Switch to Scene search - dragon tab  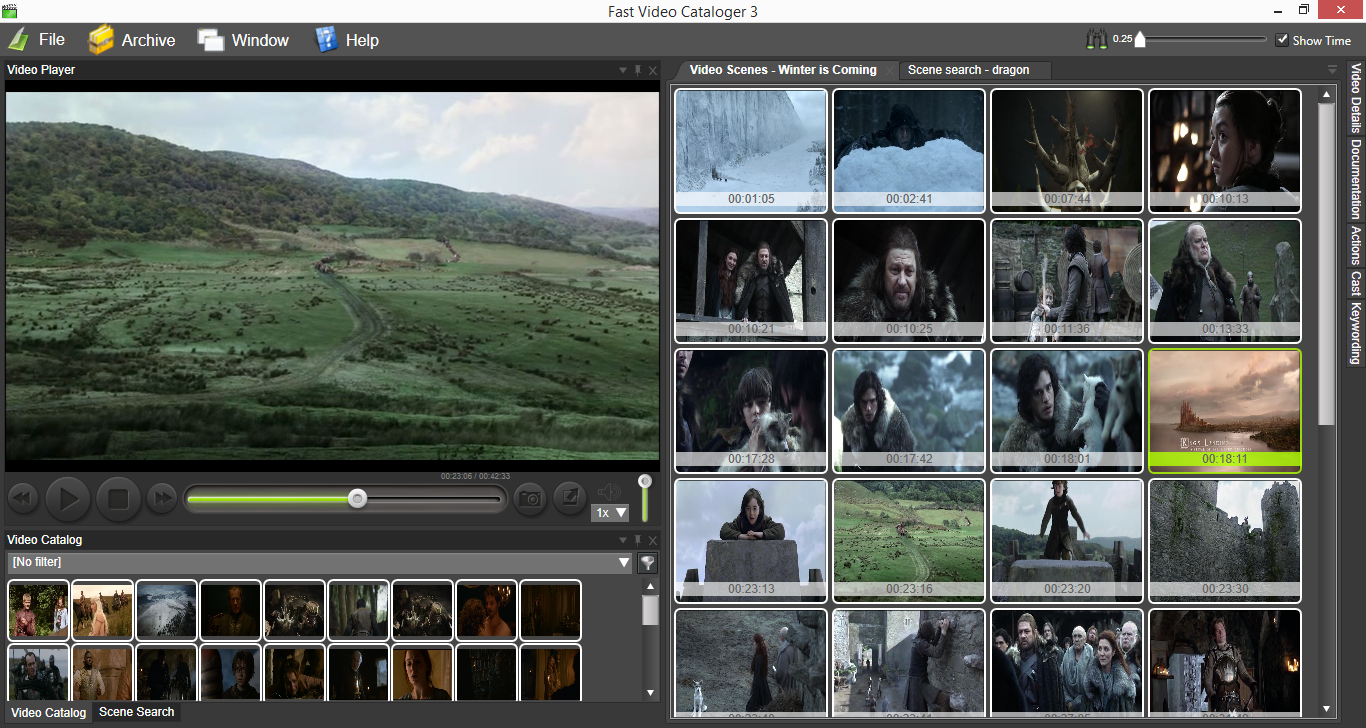click(967, 70)
